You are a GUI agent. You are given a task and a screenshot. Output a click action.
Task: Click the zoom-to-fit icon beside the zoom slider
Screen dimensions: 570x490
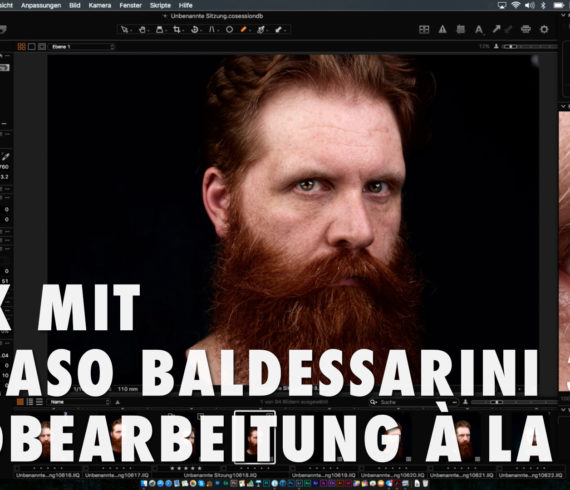[496, 47]
